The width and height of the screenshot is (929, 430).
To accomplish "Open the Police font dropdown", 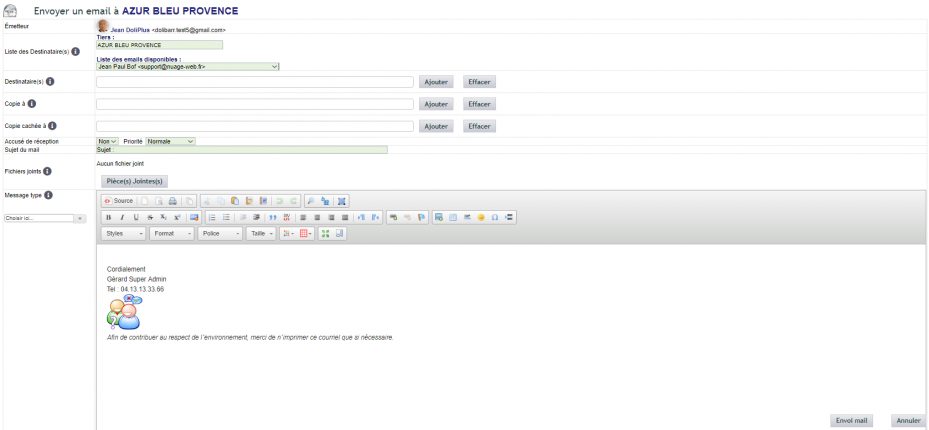I will coord(220,233).
